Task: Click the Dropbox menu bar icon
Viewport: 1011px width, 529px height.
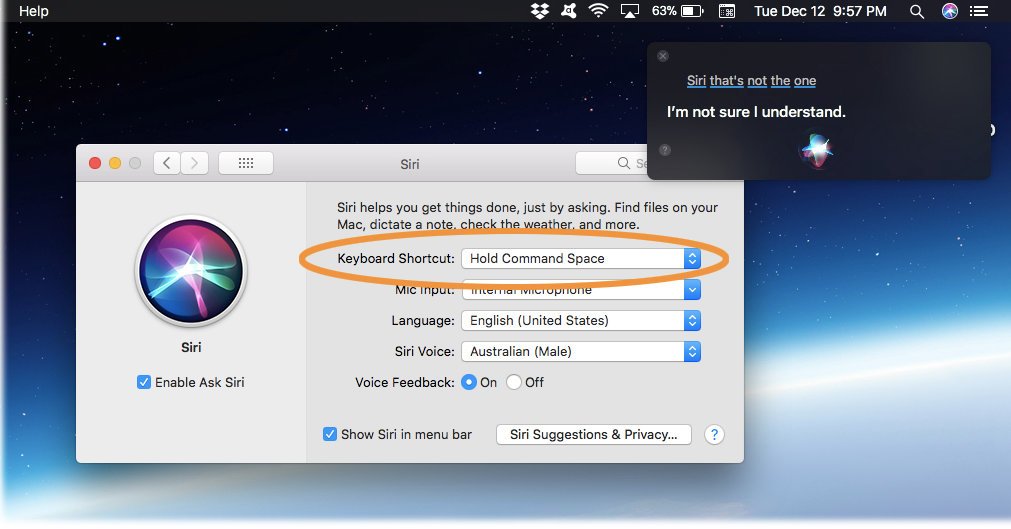Action: [x=540, y=11]
